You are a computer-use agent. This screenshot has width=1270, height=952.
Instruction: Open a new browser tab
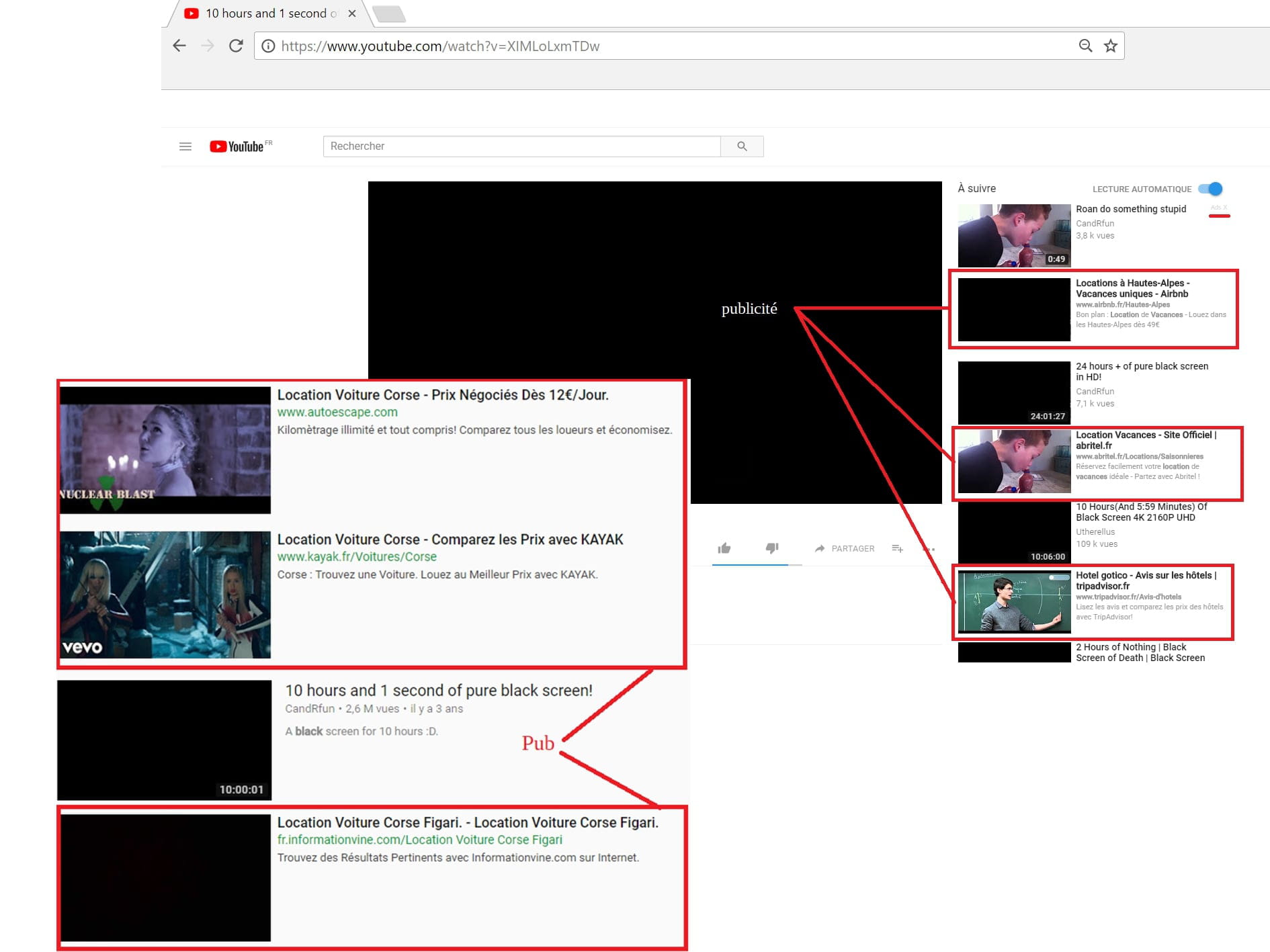(x=388, y=13)
